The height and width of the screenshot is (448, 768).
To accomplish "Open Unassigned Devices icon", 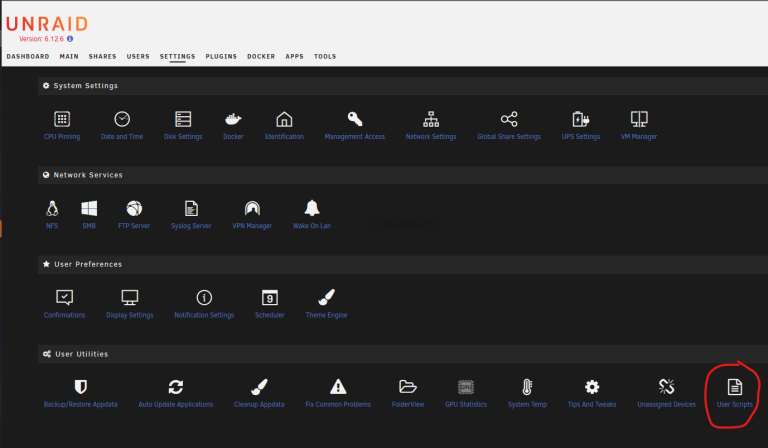I will click(x=666, y=387).
